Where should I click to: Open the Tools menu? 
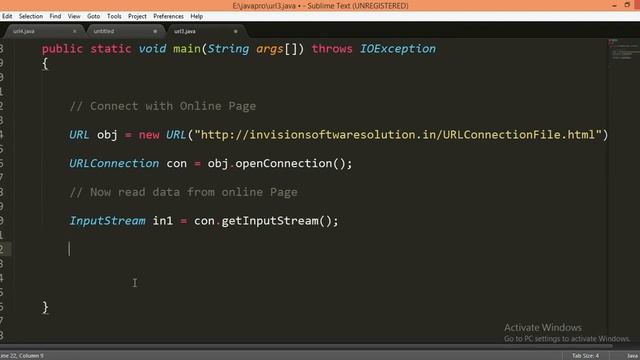tap(114, 16)
